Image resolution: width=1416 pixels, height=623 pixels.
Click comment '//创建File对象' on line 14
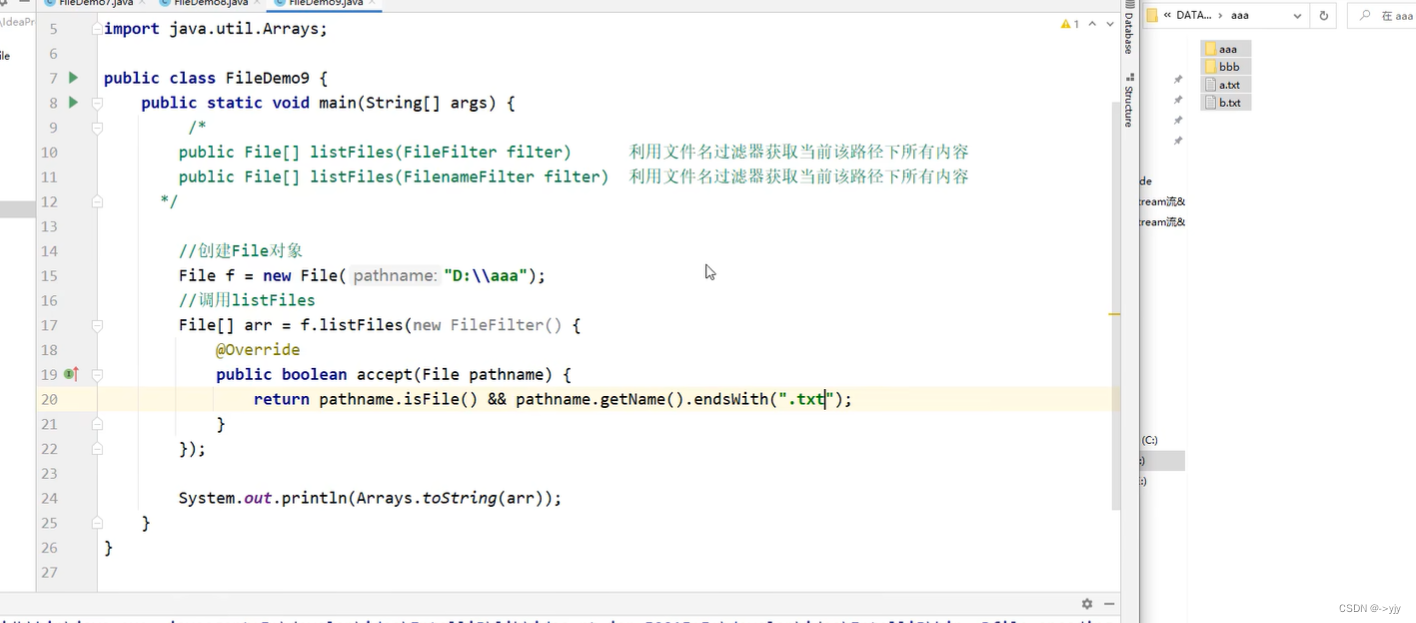point(240,251)
